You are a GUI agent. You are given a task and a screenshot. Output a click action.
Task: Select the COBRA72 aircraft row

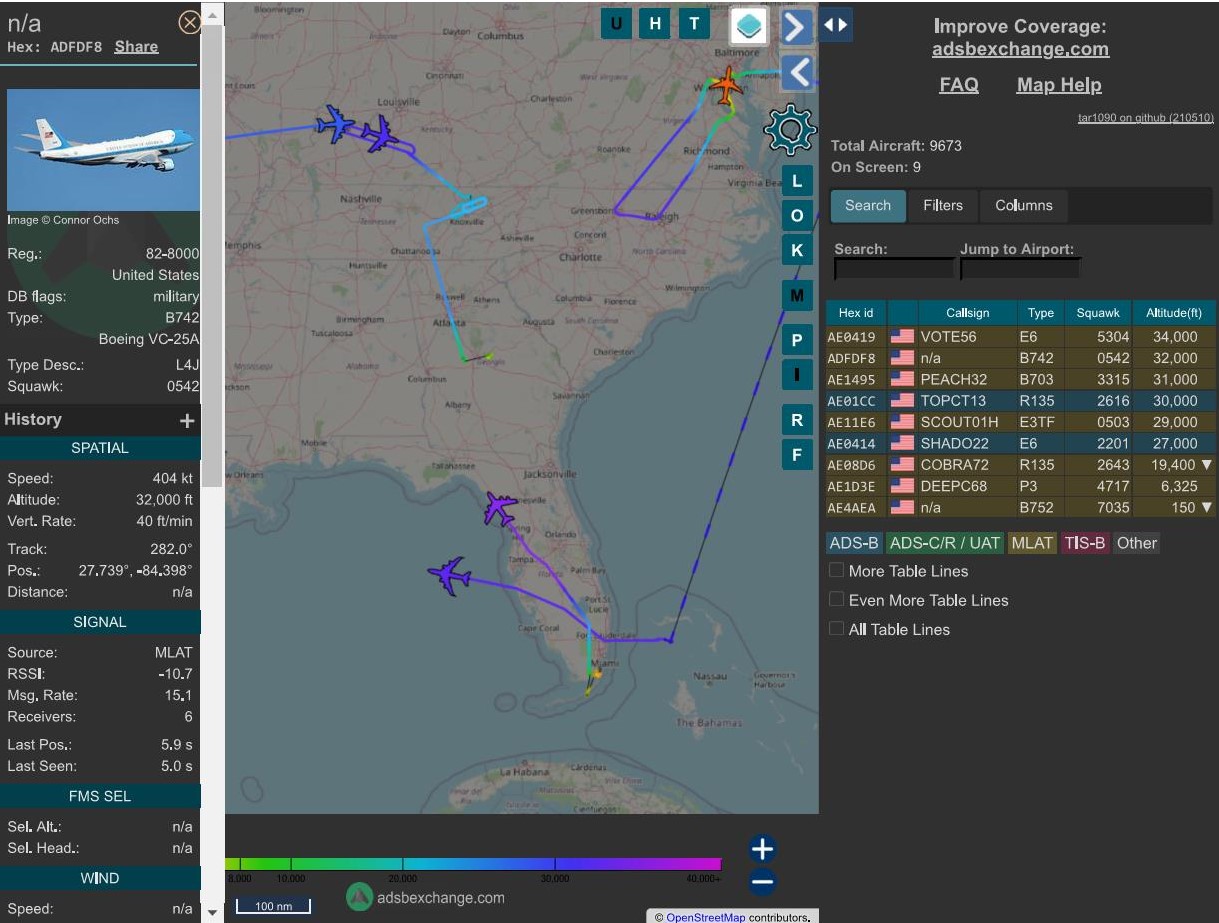click(1021, 465)
